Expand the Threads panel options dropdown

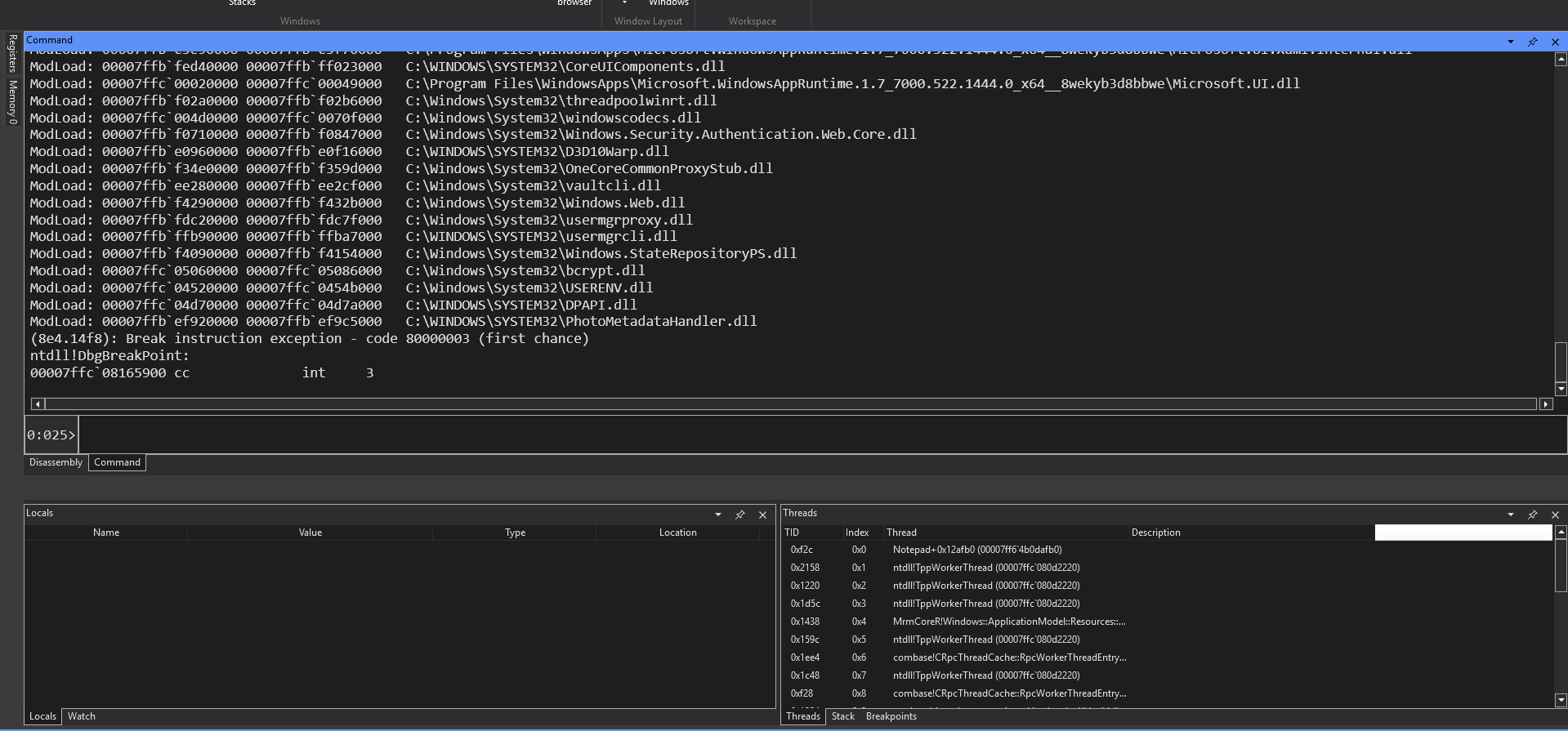coord(1510,515)
